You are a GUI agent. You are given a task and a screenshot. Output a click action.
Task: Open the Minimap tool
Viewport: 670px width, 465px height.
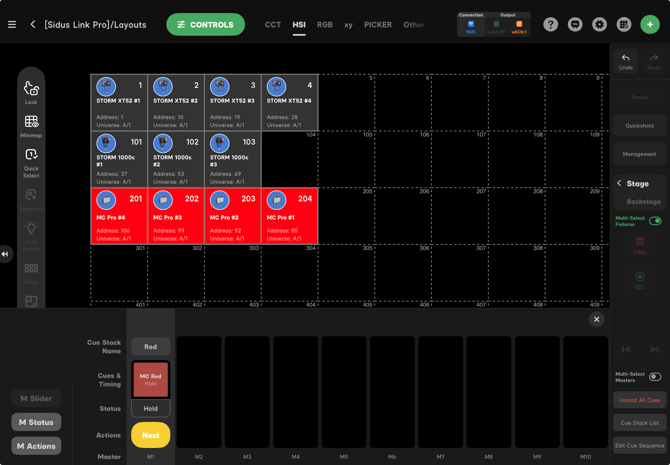pyautogui.click(x=31, y=125)
